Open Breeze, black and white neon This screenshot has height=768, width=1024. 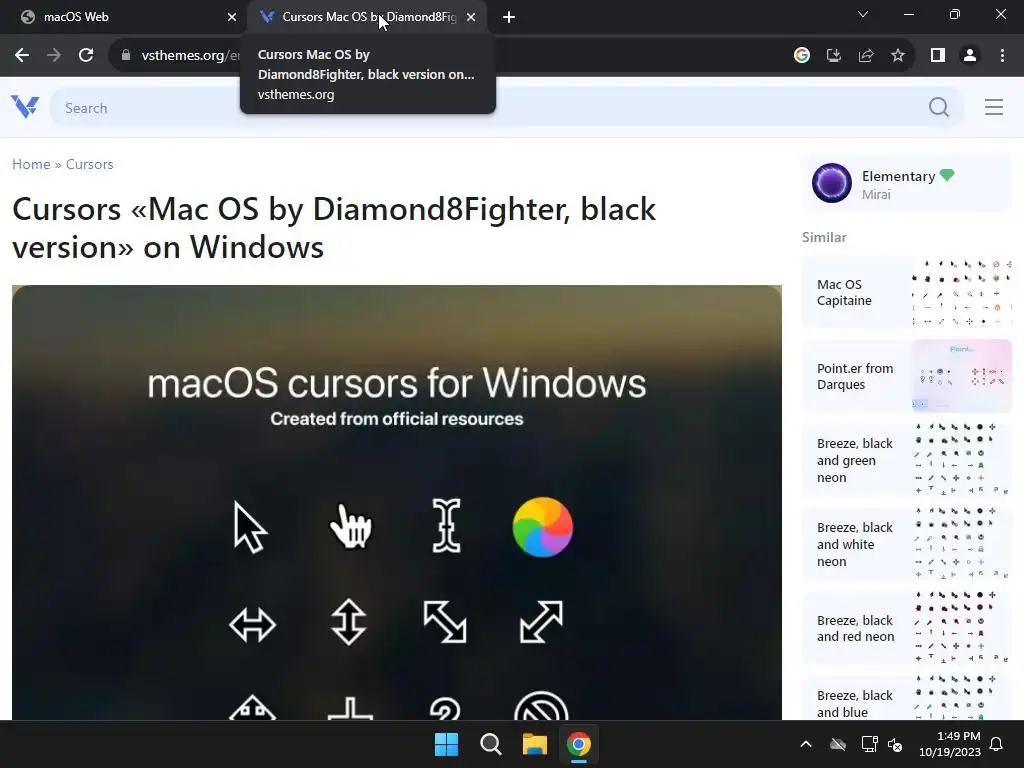(x=906, y=544)
